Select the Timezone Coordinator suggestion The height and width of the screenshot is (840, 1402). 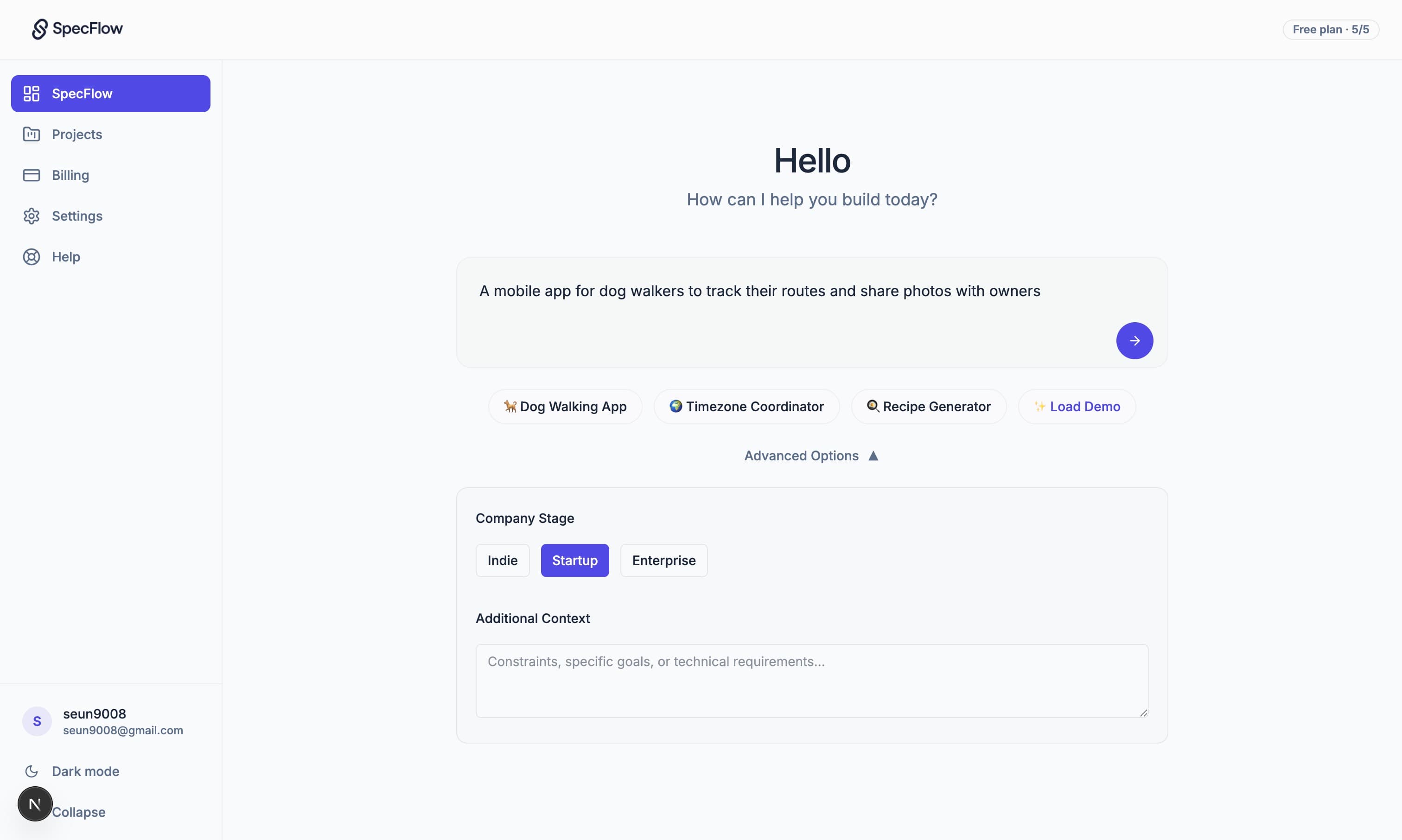point(746,407)
